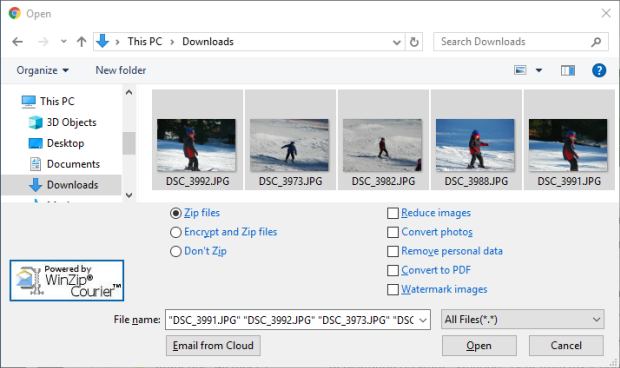Click the Chrome icon in the title bar
The width and height of the screenshot is (620, 368).
[15, 13]
